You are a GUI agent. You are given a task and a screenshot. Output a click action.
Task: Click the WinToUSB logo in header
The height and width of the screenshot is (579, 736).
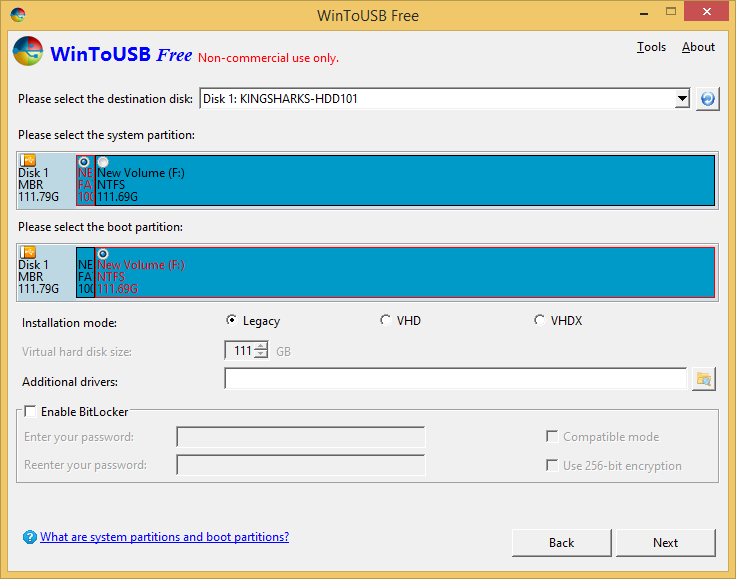point(28,51)
